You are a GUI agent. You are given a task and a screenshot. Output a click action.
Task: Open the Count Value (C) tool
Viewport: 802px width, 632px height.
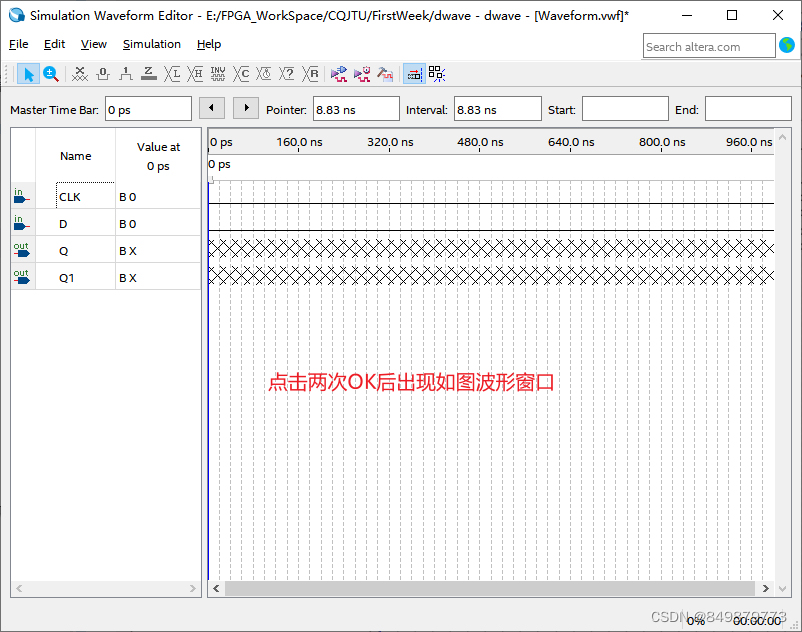(x=241, y=75)
